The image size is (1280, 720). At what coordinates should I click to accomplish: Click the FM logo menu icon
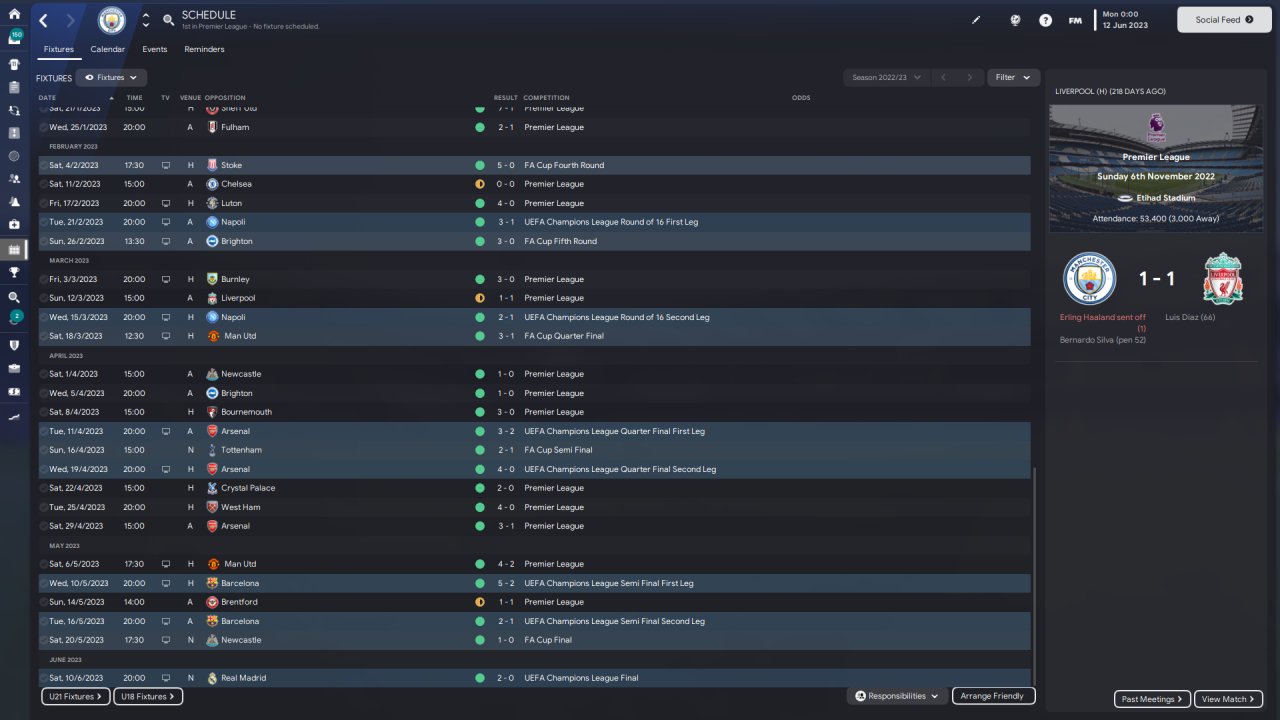coord(1075,20)
